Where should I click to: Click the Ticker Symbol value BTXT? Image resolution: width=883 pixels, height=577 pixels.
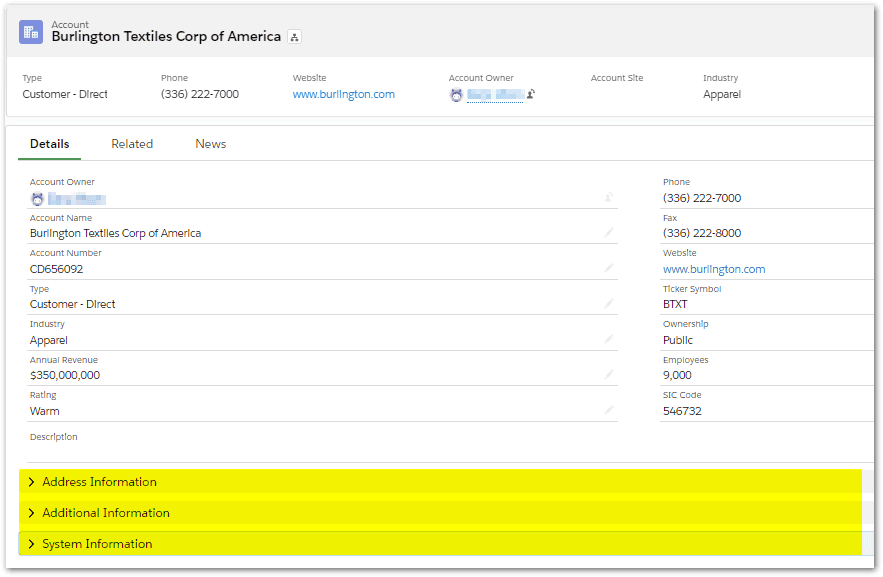pyautogui.click(x=675, y=304)
